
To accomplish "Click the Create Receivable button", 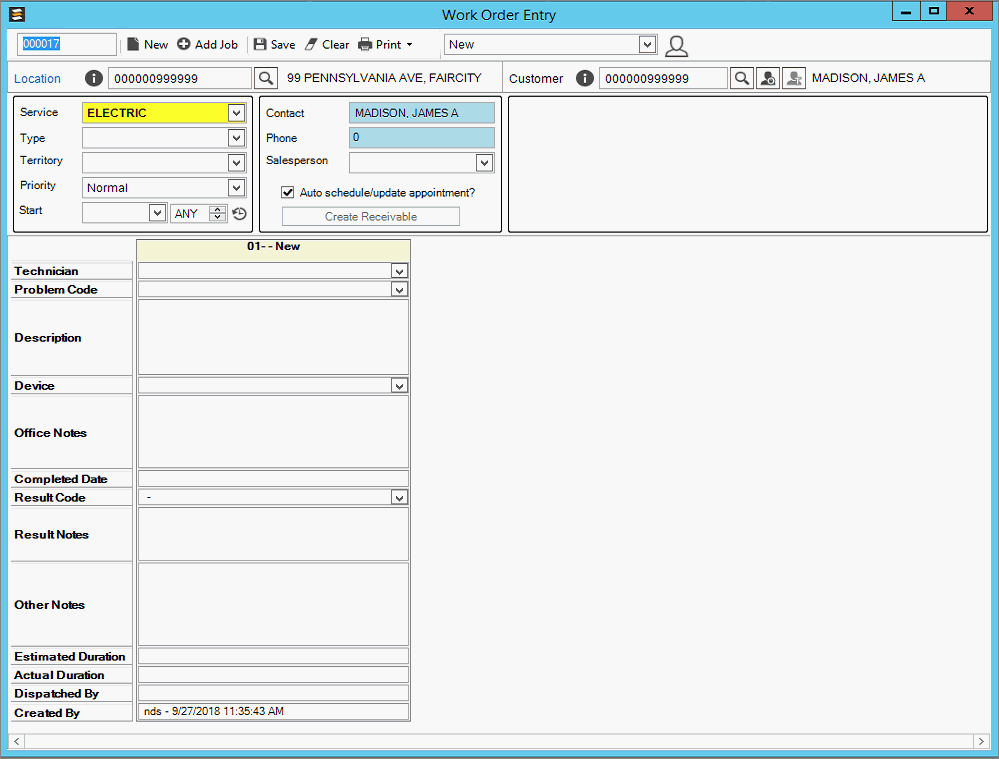I will pos(370,215).
